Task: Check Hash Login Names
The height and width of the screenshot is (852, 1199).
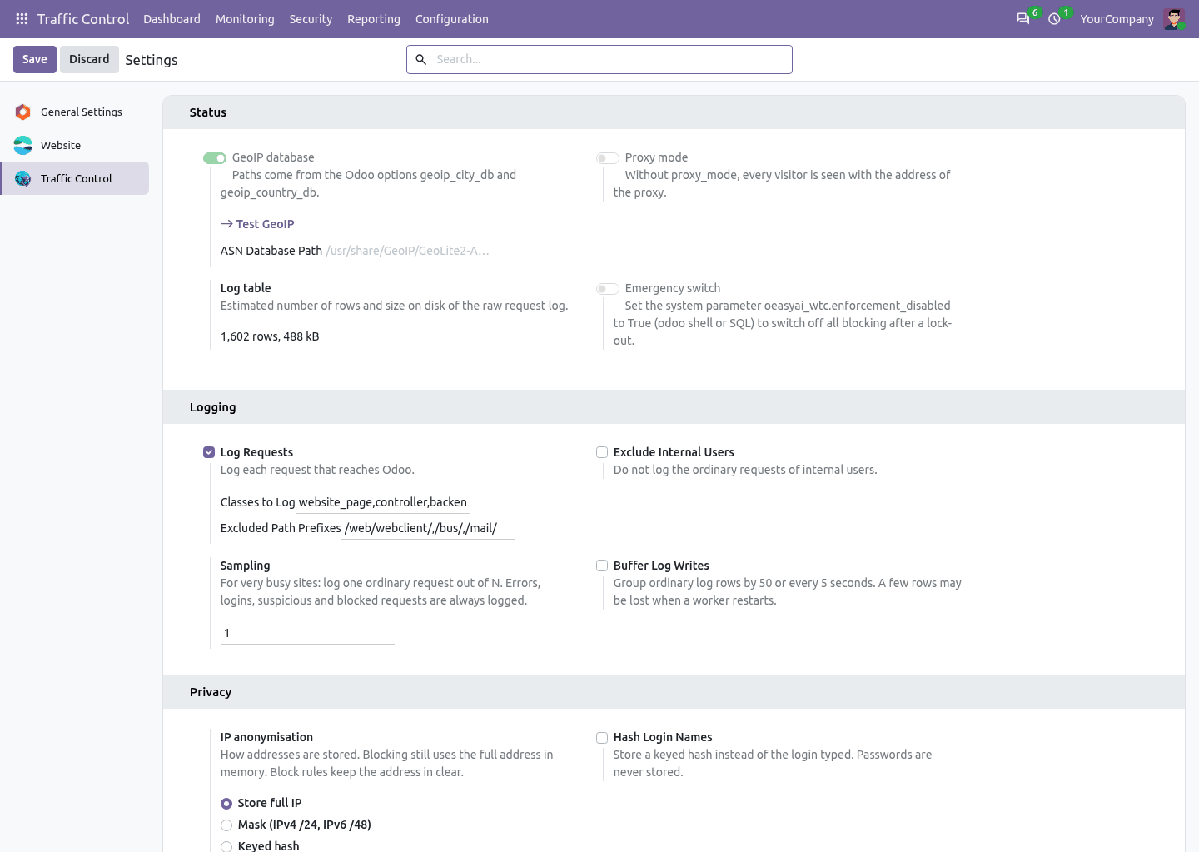Action: 602,737
